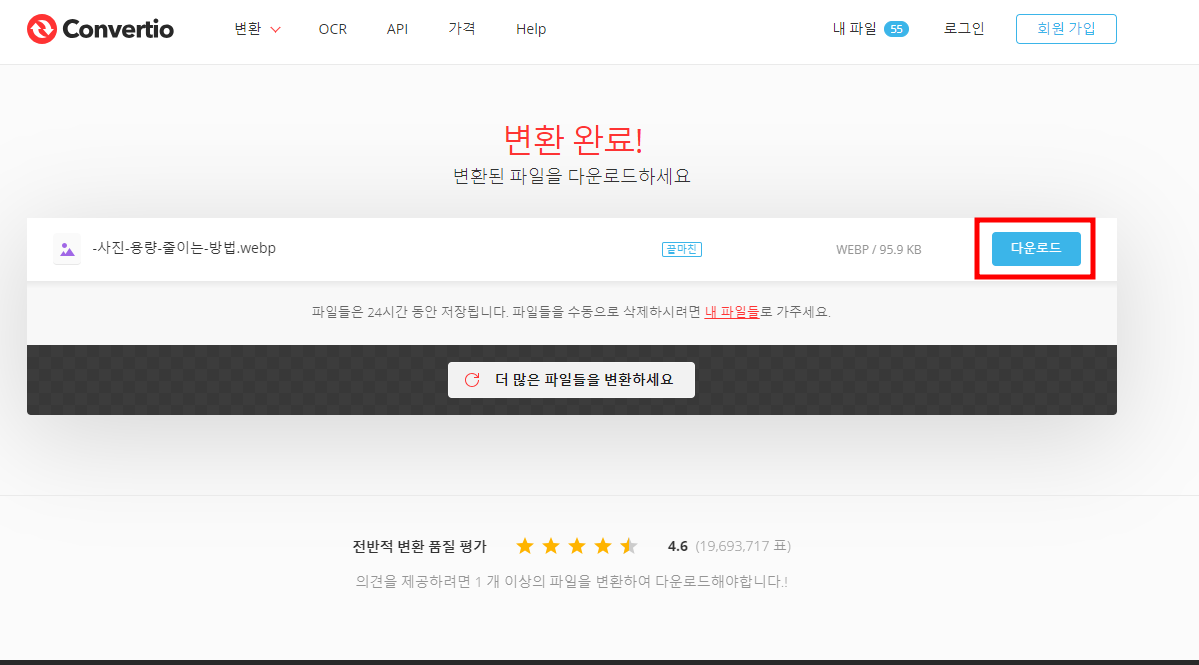This screenshot has width=1199, height=665.
Task: Open the 가격 pricing page
Action: [461, 29]
